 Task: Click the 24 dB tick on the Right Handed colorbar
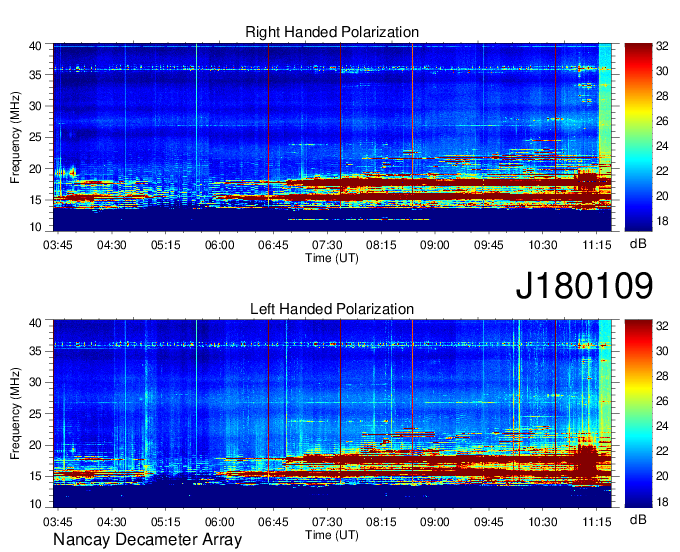coord(662,146)
